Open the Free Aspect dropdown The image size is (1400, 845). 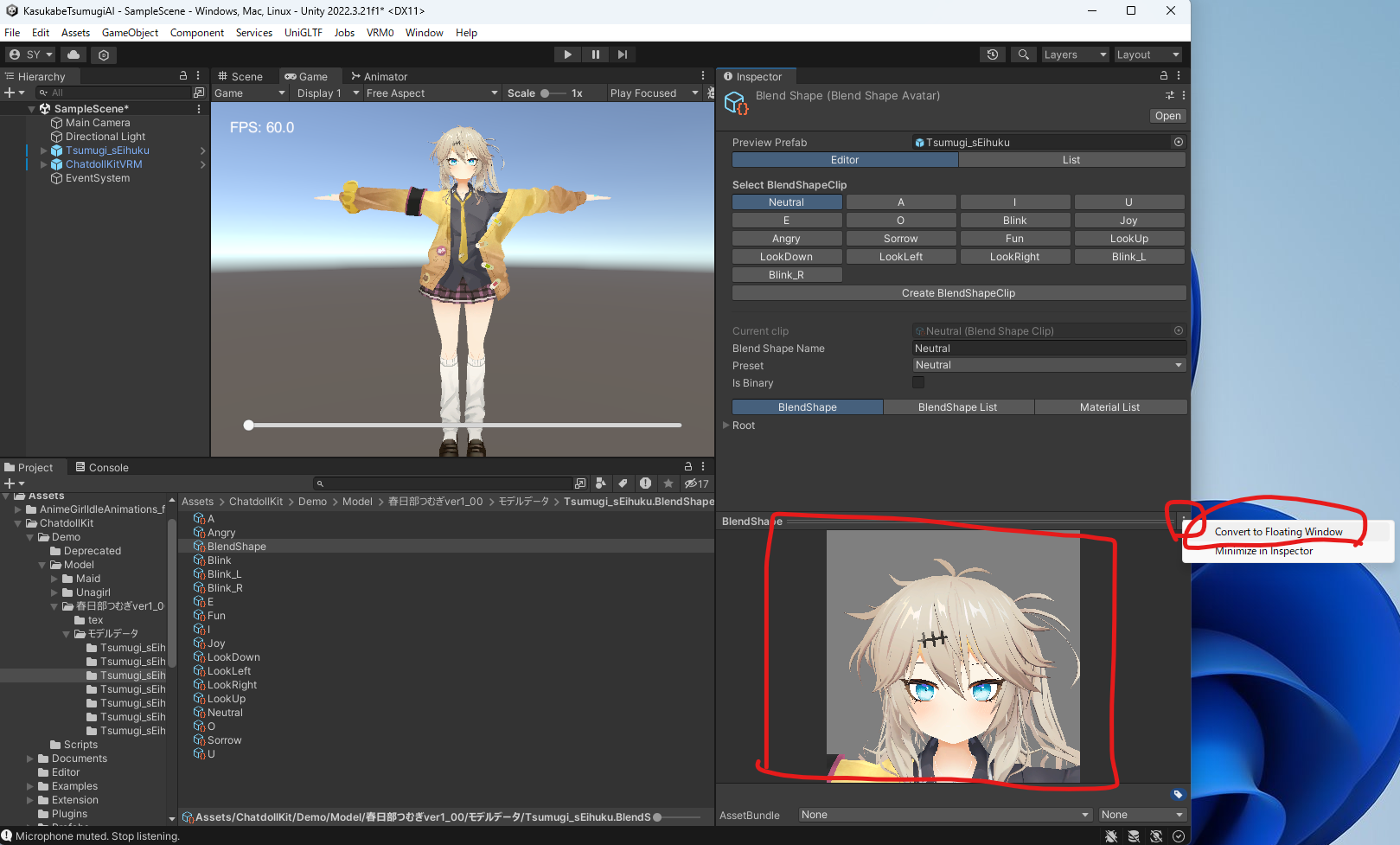[432, 93]
